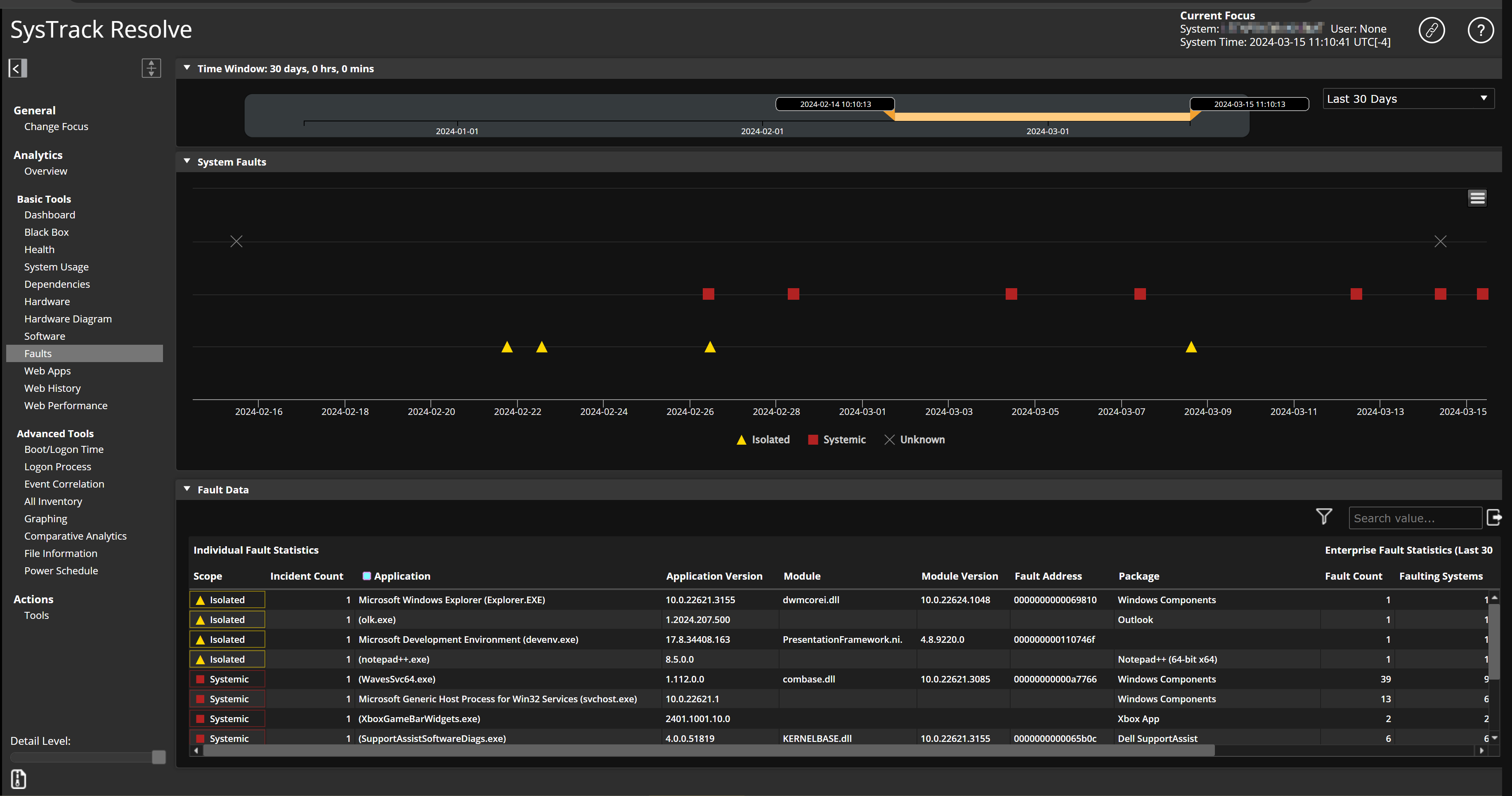
Task: Click the 2024-02-14 timeline start handle
Action: pyautogui.click(x=835, y=103)
